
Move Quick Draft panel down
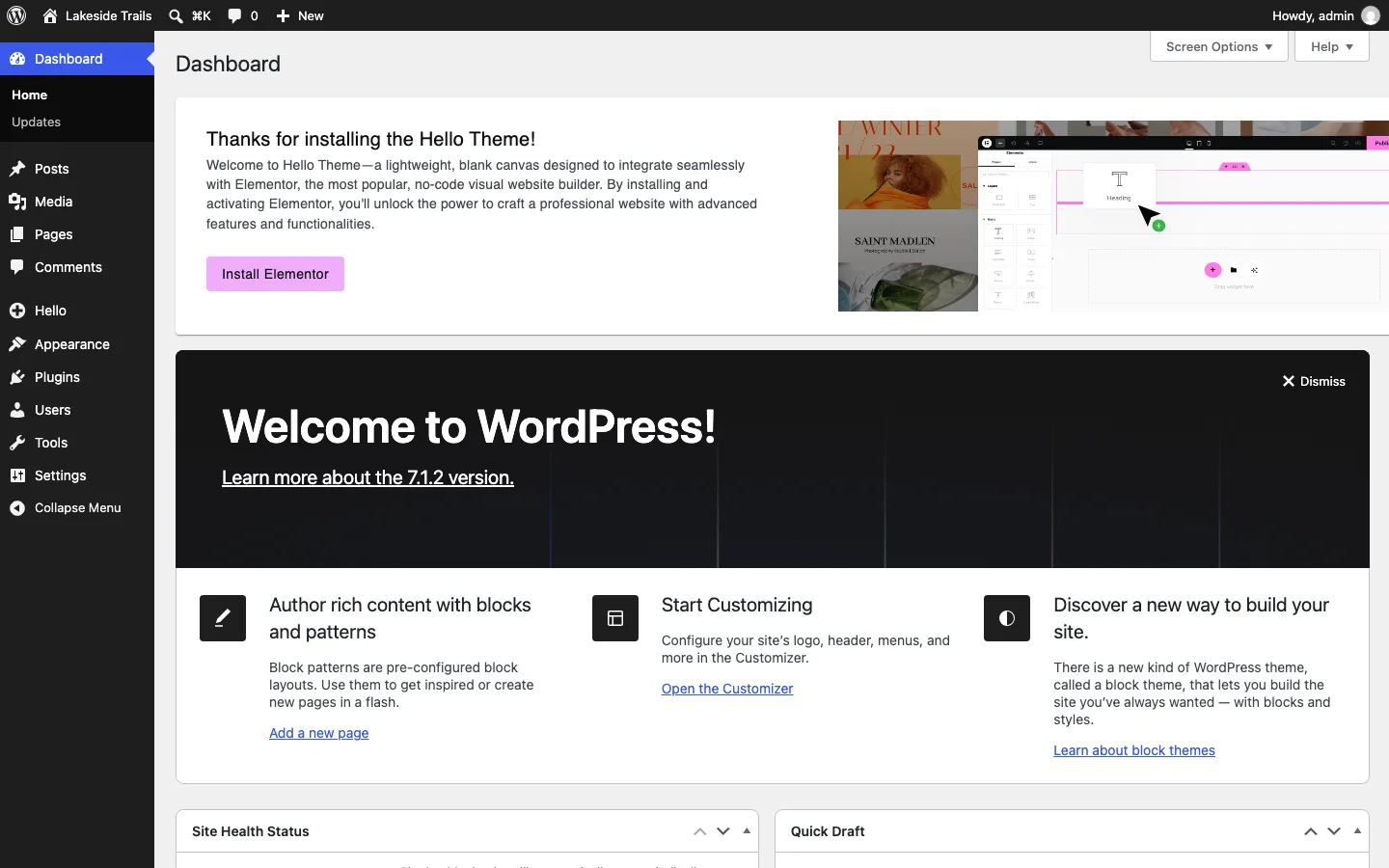[1334, 831]
